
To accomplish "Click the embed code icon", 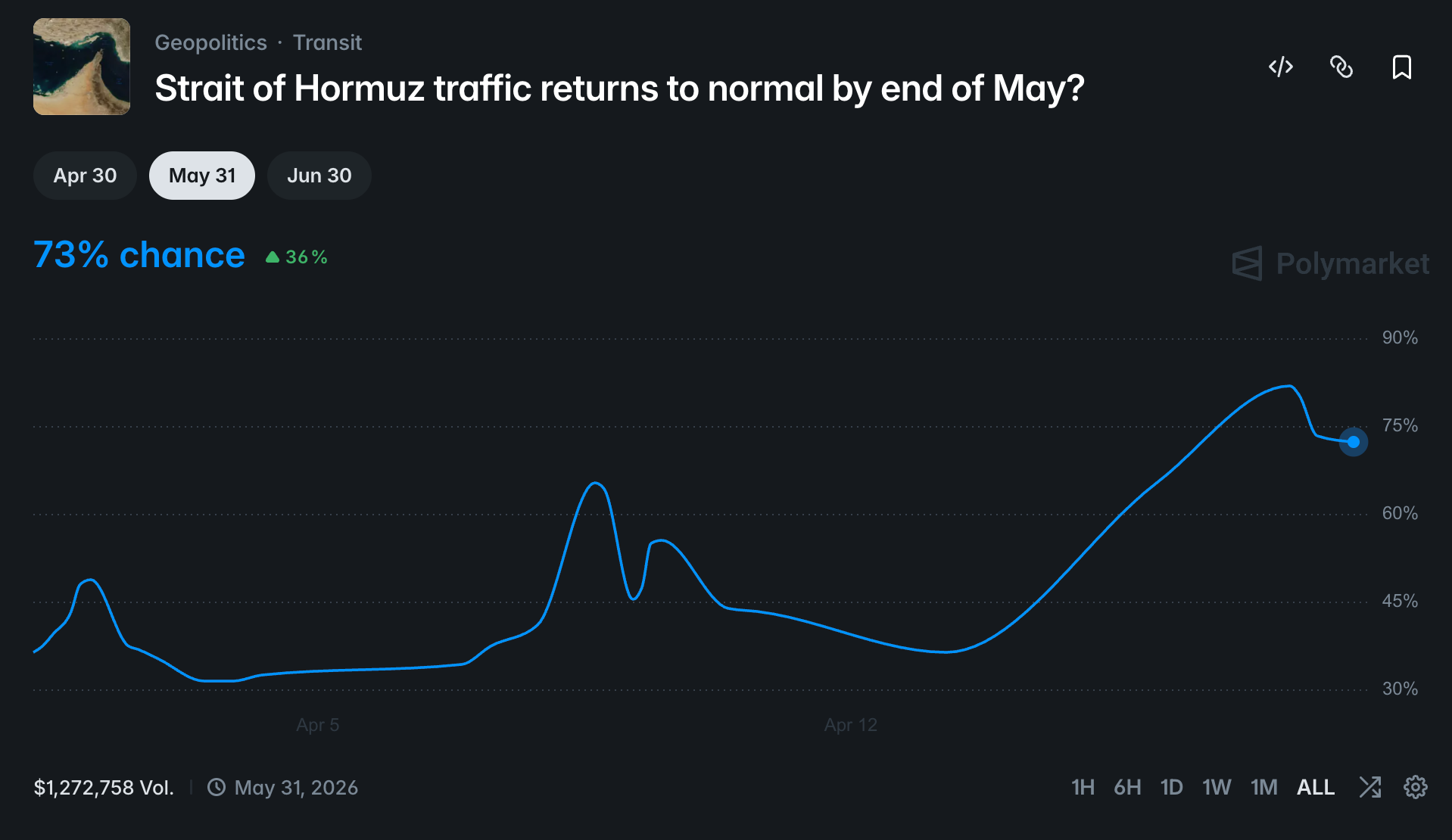I will coord(1280,67).
